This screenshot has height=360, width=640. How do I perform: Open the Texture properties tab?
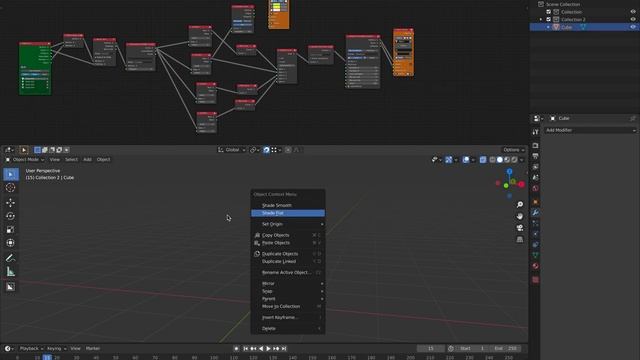[x=536, y=280]
